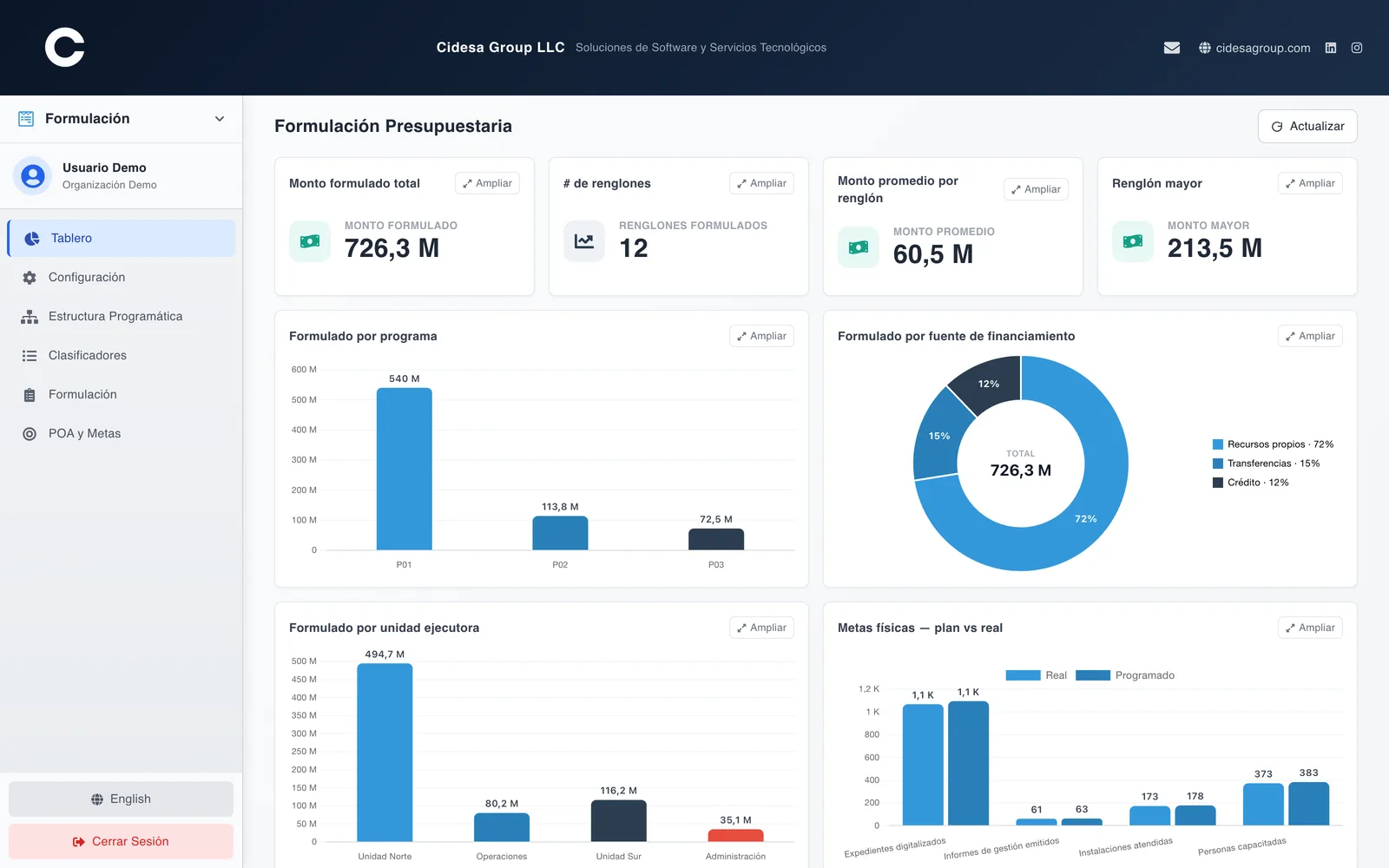Click the 60,5 M monto promedio value
The image size is (1389, 868).
coord(933,254)
